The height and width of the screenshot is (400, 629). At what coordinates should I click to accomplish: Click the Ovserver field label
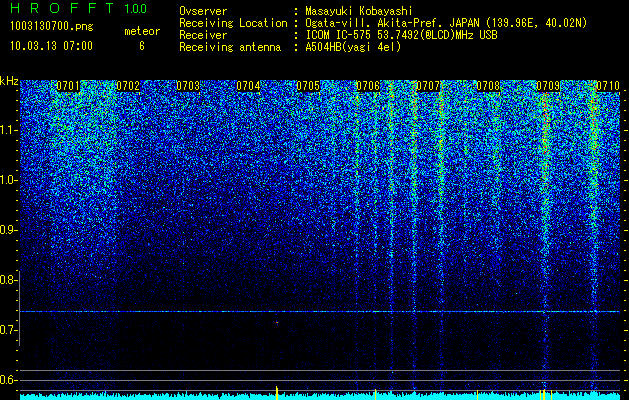tap(203, 11)
